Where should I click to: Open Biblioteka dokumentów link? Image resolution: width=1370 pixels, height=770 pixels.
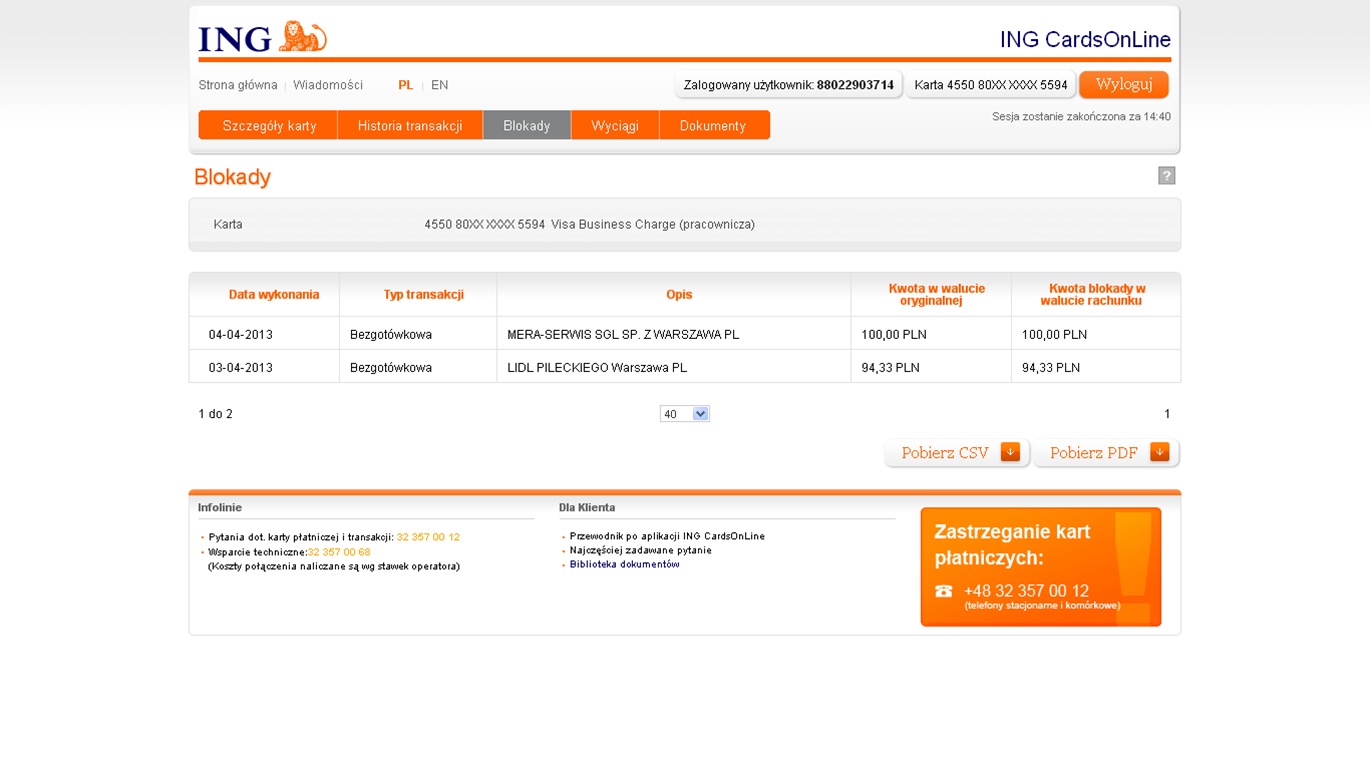coord(624,564)
